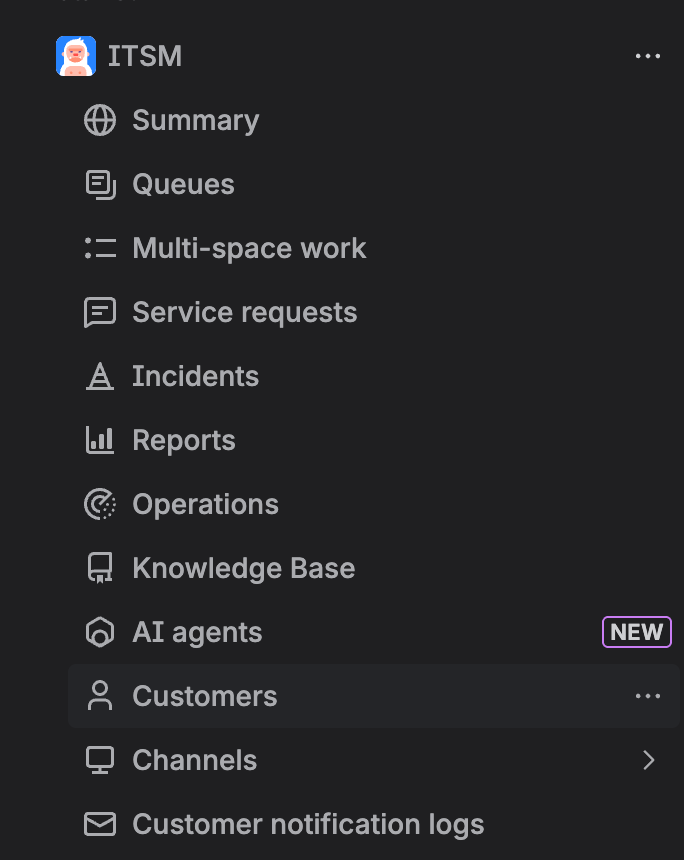The width and height of the screenshot is (684, 860).
Task: Click the Channels monitor icon
Action: (x=100, y=760)
